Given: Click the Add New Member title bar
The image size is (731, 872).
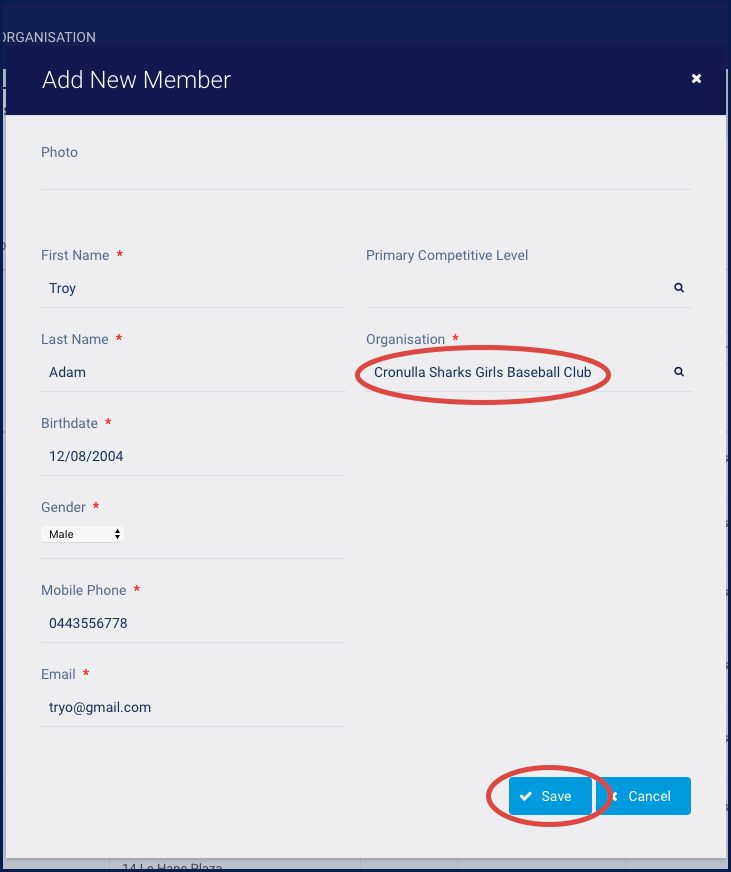Looking at the screenshot, I should coord(300,80).
